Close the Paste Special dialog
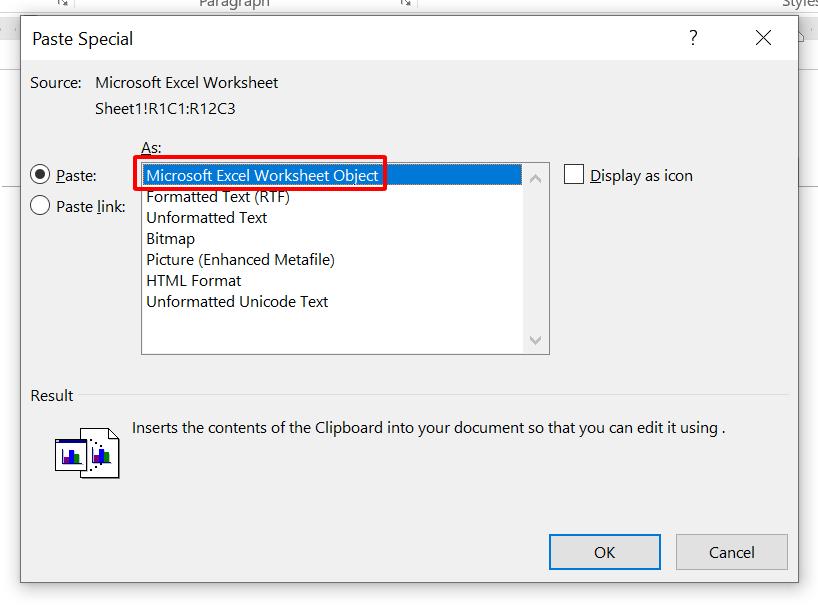Screen dimensions: 818x607 click(763, 38)
